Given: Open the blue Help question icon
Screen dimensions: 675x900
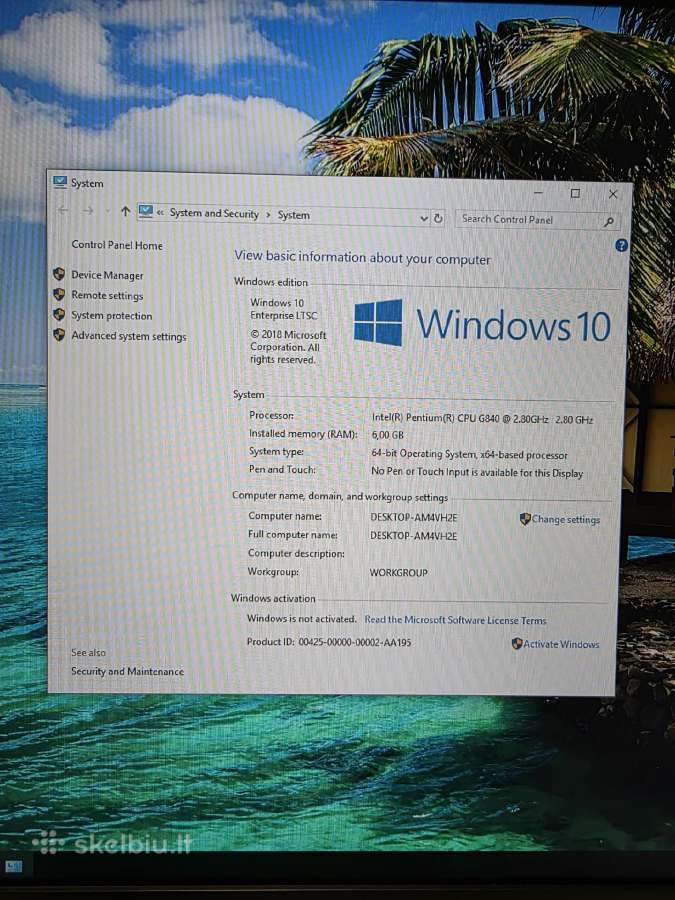Looking at the screenshot, I should pyautogui.click(x=621, y=246).
